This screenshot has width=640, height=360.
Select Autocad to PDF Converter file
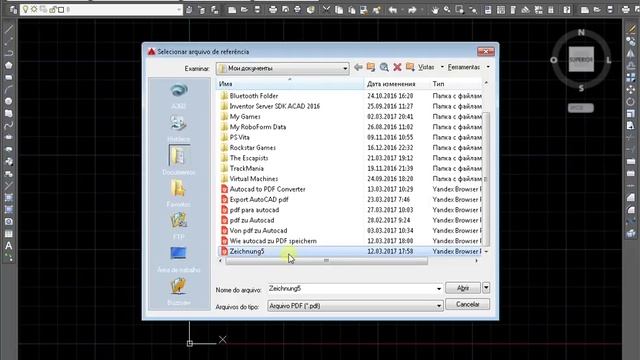(267, 189)
